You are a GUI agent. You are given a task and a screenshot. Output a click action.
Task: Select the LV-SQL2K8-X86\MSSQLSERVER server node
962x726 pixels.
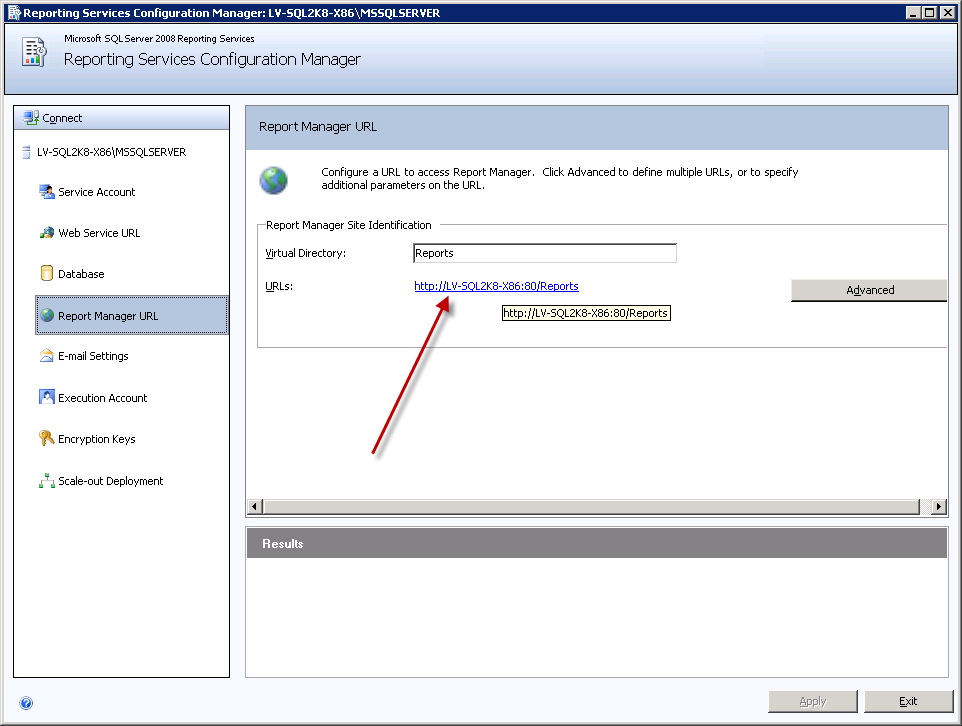[x=110, y=152]
